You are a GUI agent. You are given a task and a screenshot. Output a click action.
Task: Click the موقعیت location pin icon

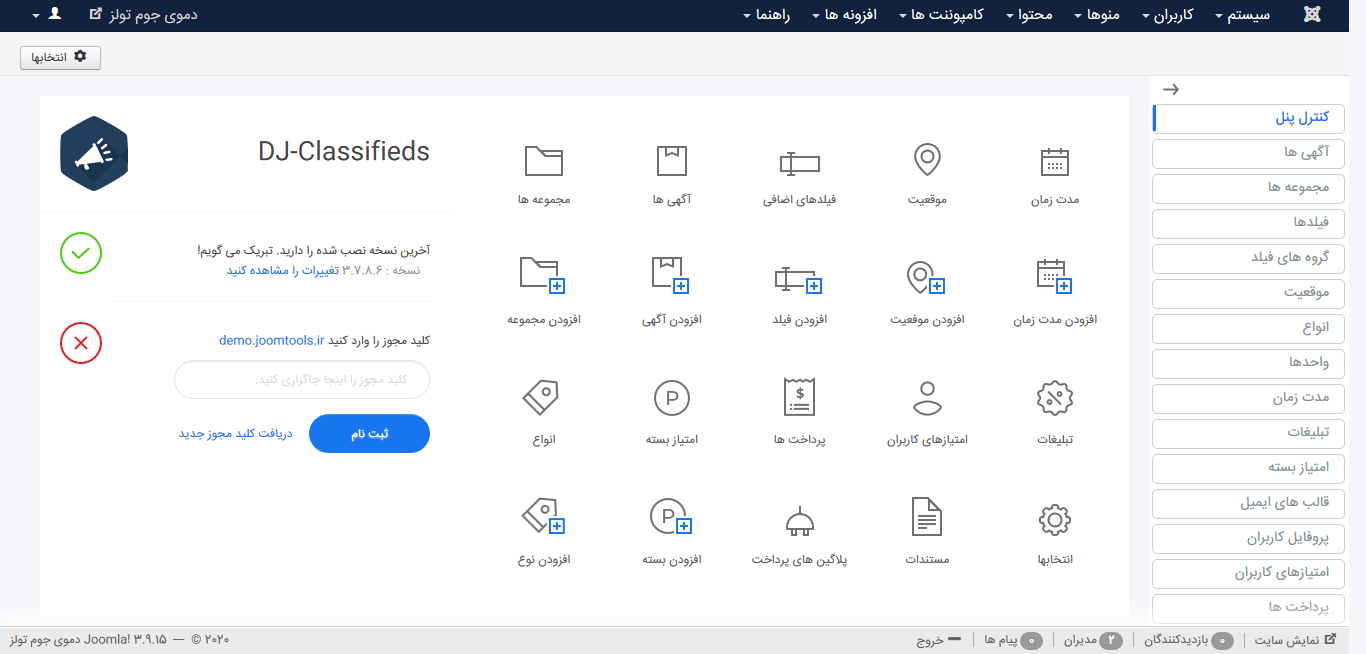click(x=927, y=160)
